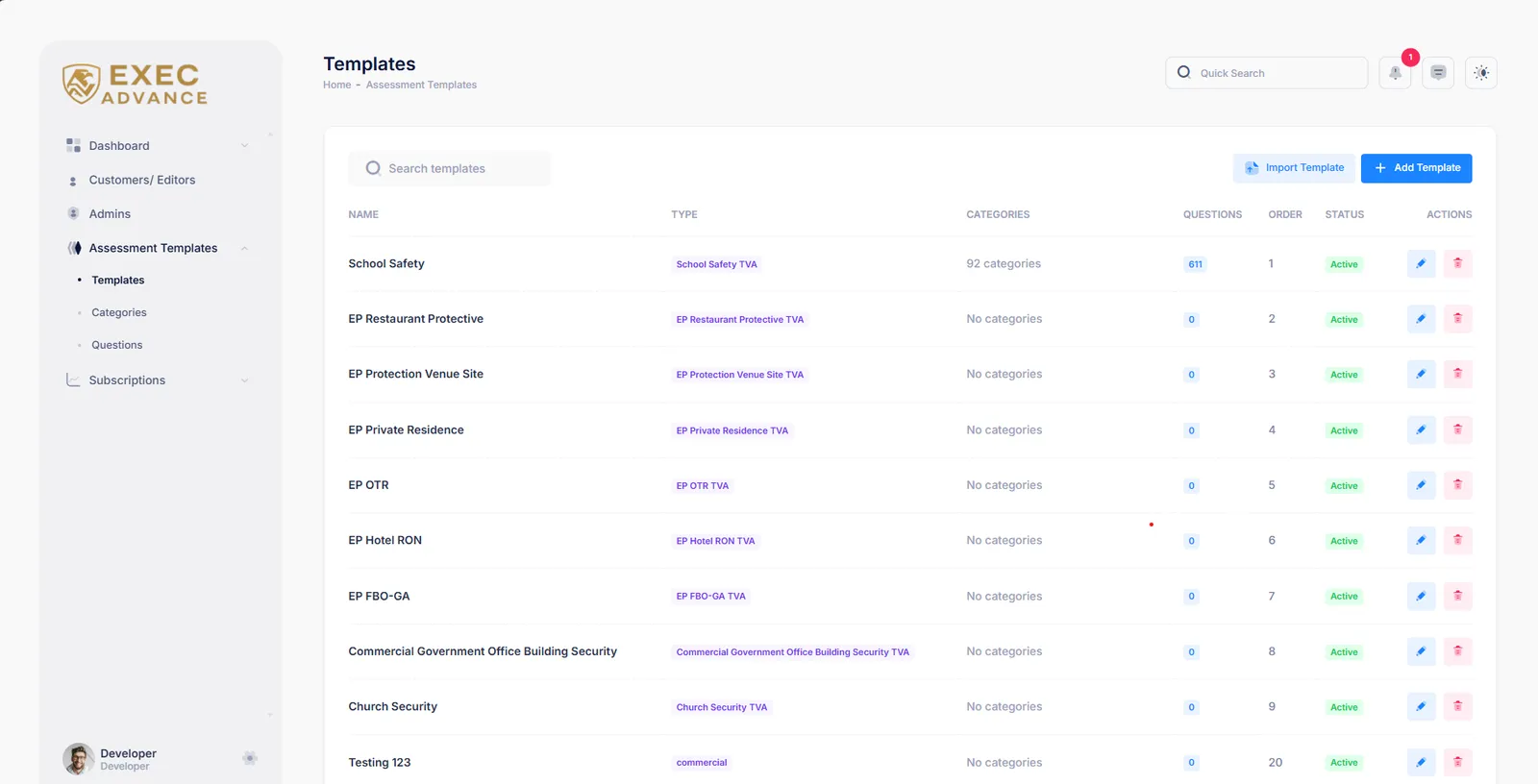Focus the Search templates field
Viewport: 1538px width, 784px height.
coord(450,168)
